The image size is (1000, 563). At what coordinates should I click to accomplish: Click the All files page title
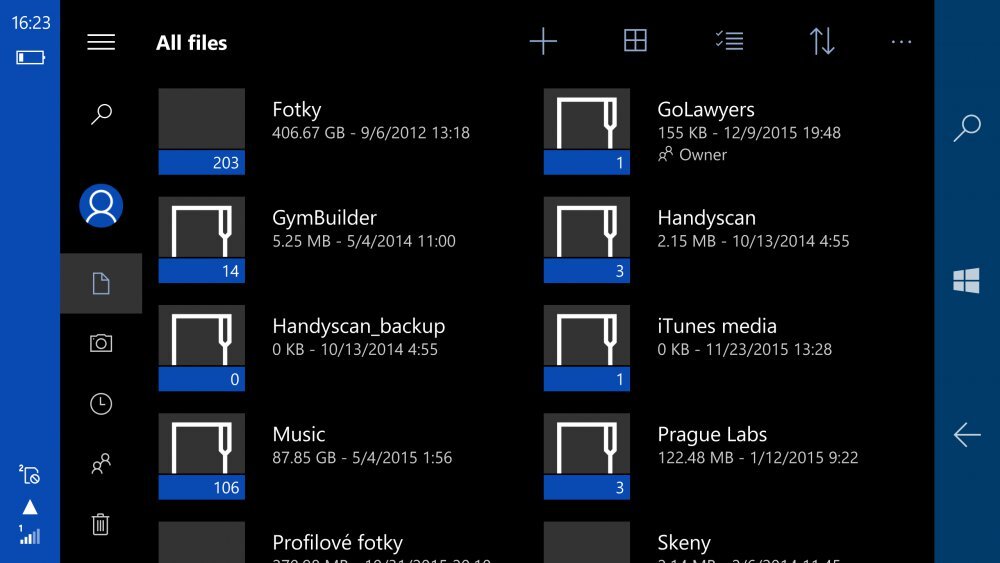(x=191, y=43)
